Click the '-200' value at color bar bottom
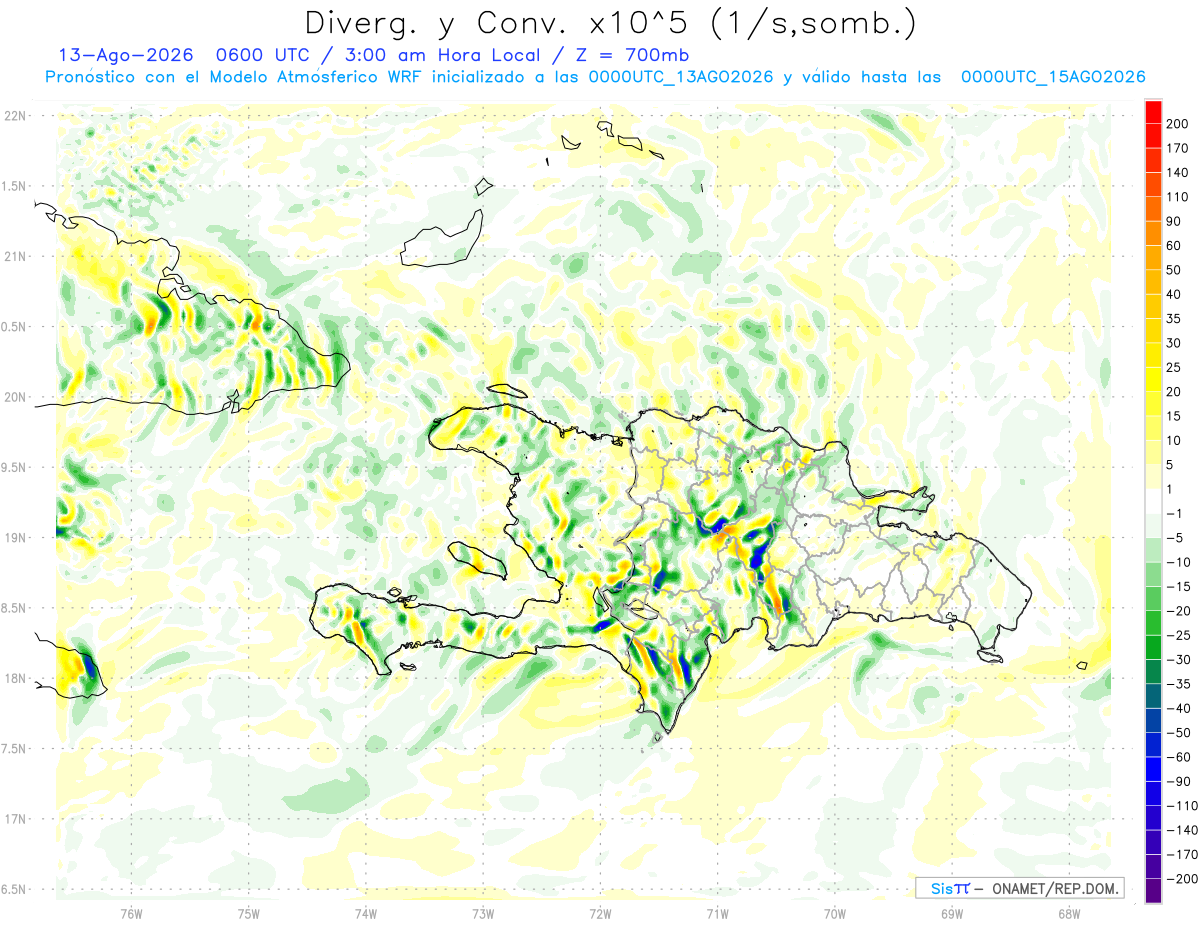This screenshot has height=927, width=1200. pyautogui.click(x=1180, y=879)
